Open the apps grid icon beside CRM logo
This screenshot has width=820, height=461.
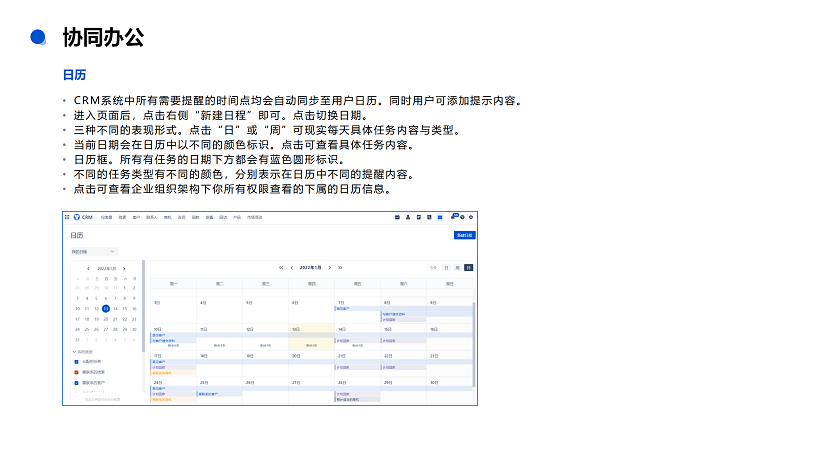(x=67, y=217)
